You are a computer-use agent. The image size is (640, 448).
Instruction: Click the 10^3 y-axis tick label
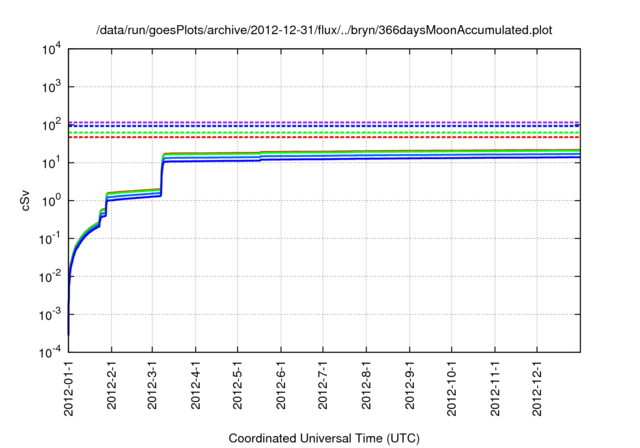(51, 87)
